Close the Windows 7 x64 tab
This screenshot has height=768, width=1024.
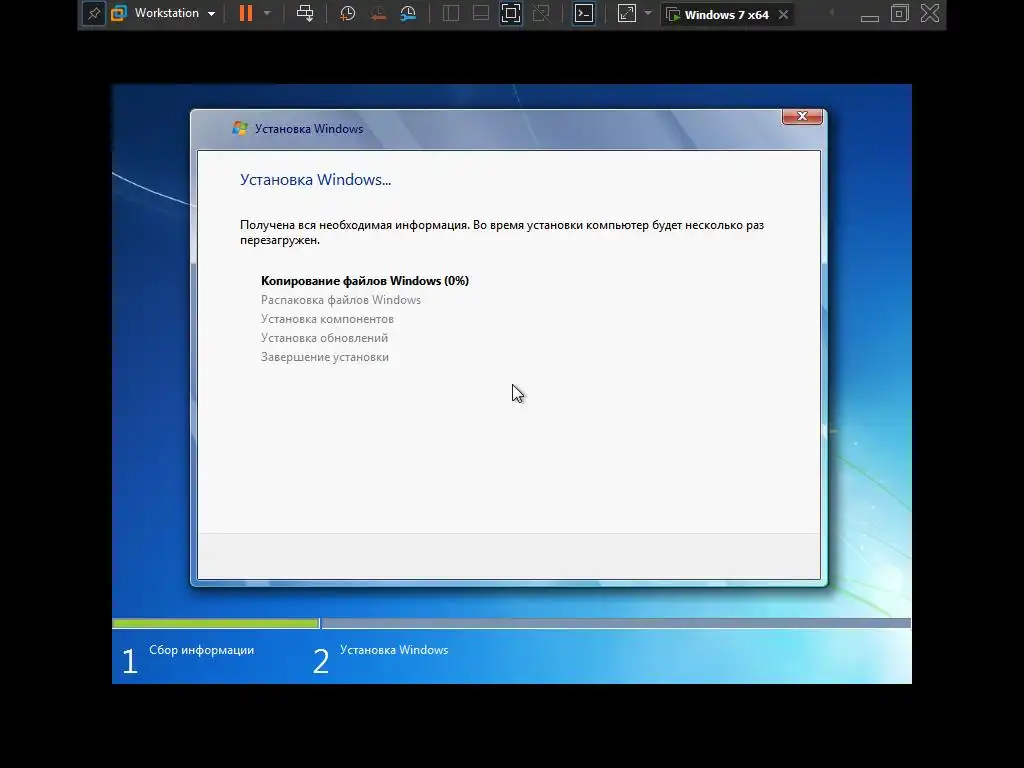[784, 14]
